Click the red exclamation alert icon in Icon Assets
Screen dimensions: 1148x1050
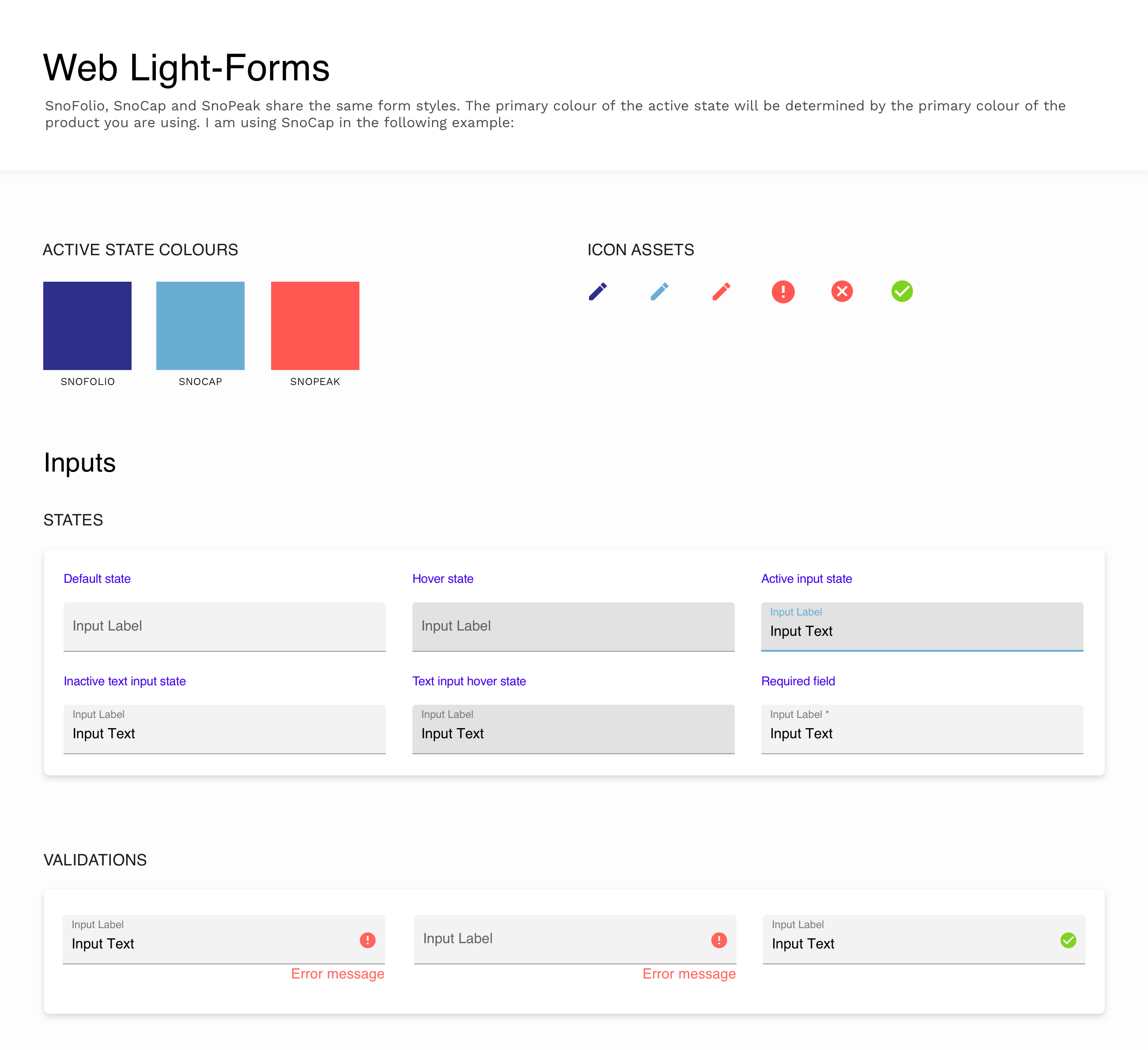point(783,291)
